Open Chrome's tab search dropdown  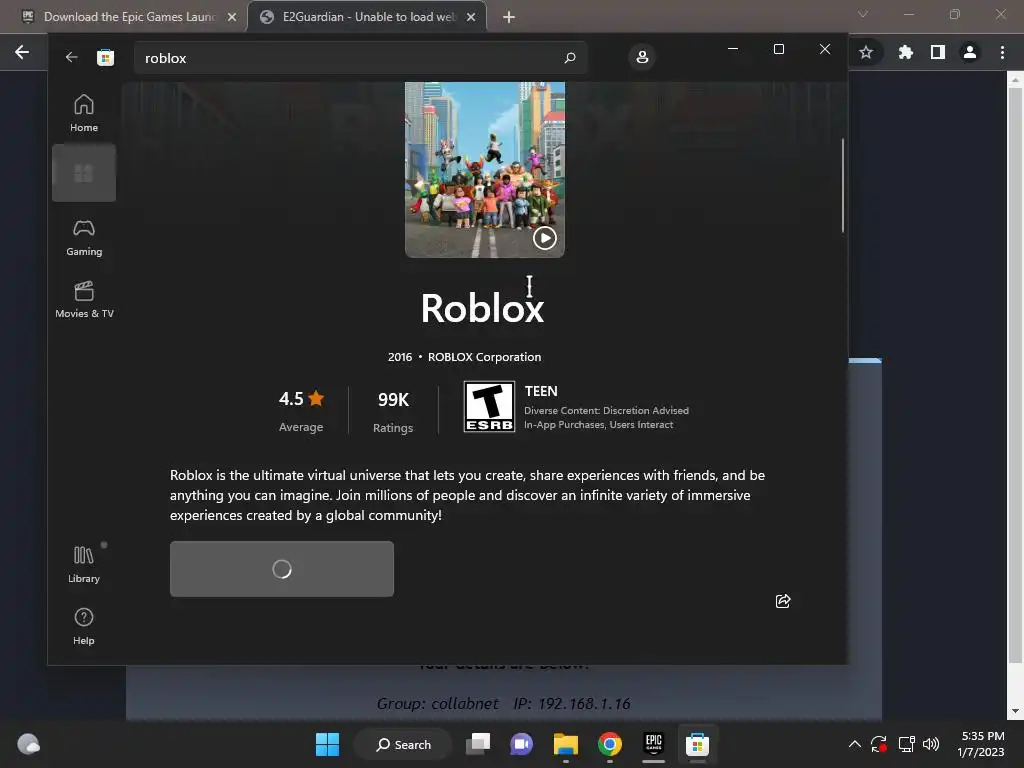(863, 14)
